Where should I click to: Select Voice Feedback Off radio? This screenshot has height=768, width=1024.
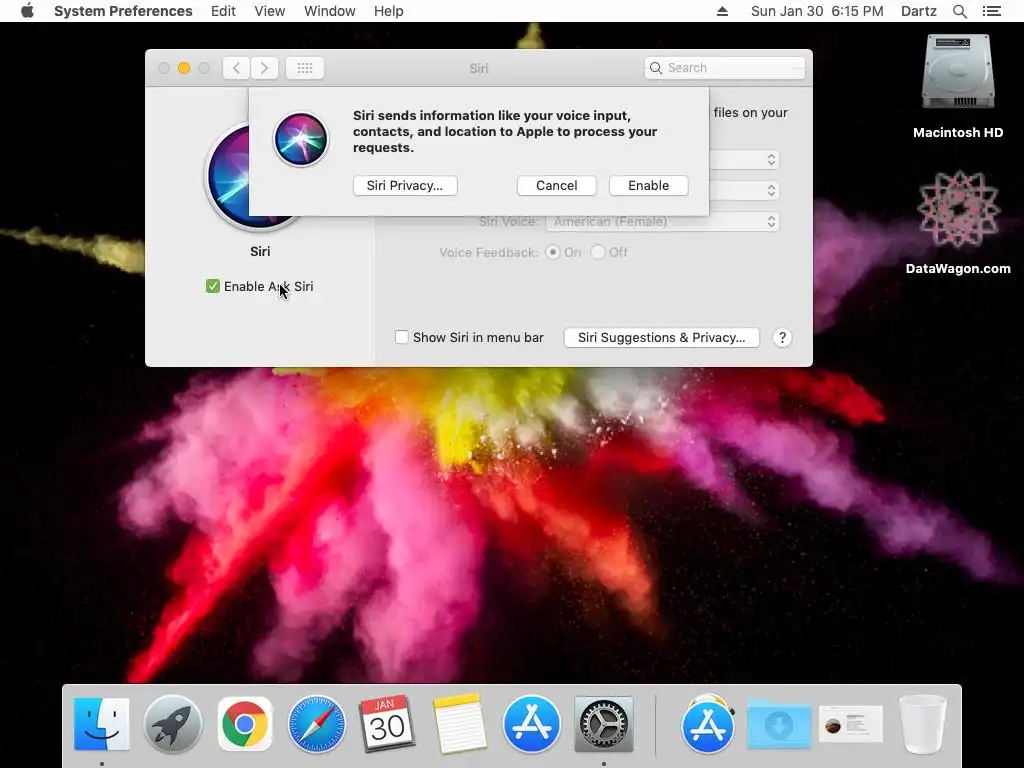point(597,252)
